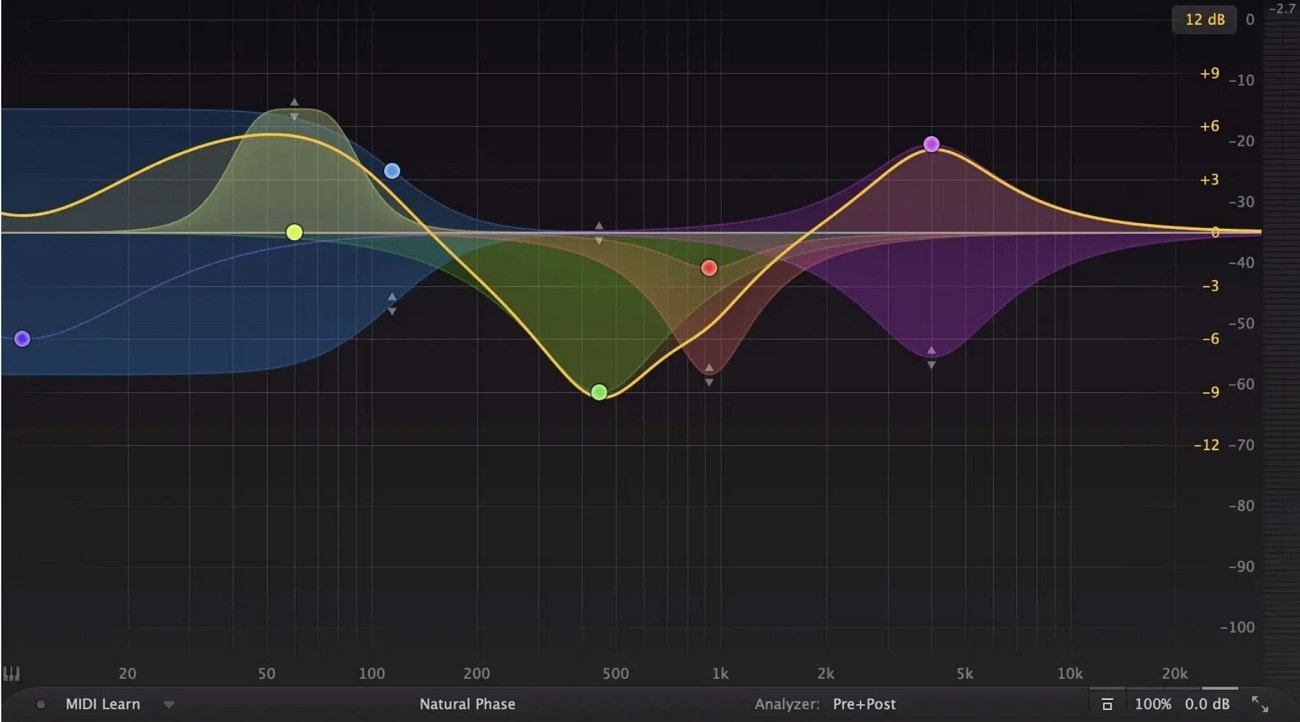The height and width of the screenshot is (722, 1300).
Task: Click the MIDI Learn button
Action: [x=103, y=704]
